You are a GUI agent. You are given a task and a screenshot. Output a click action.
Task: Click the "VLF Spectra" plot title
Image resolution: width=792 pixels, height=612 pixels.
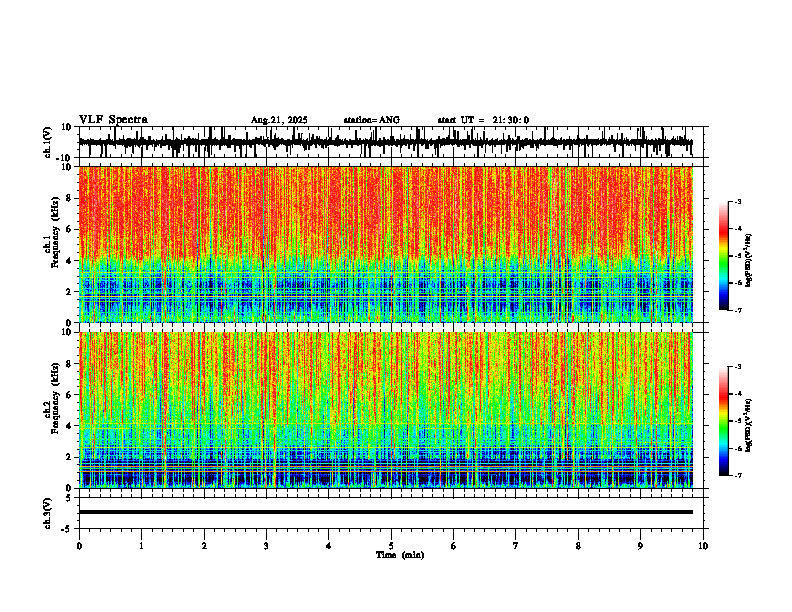tap(113, 120)
